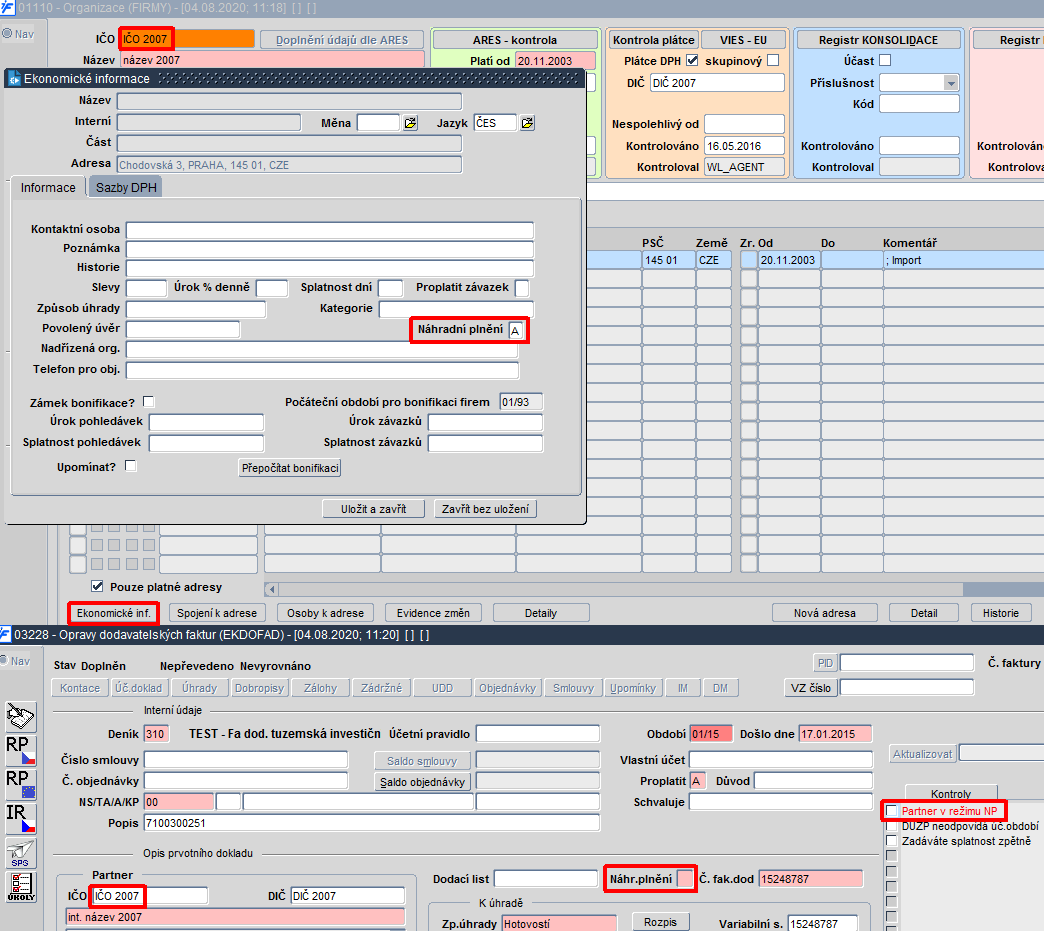Image resolution: width=1044 pixels, height=931 pixels.
Task: Click the Zálohy button
Action: (320, 688)
